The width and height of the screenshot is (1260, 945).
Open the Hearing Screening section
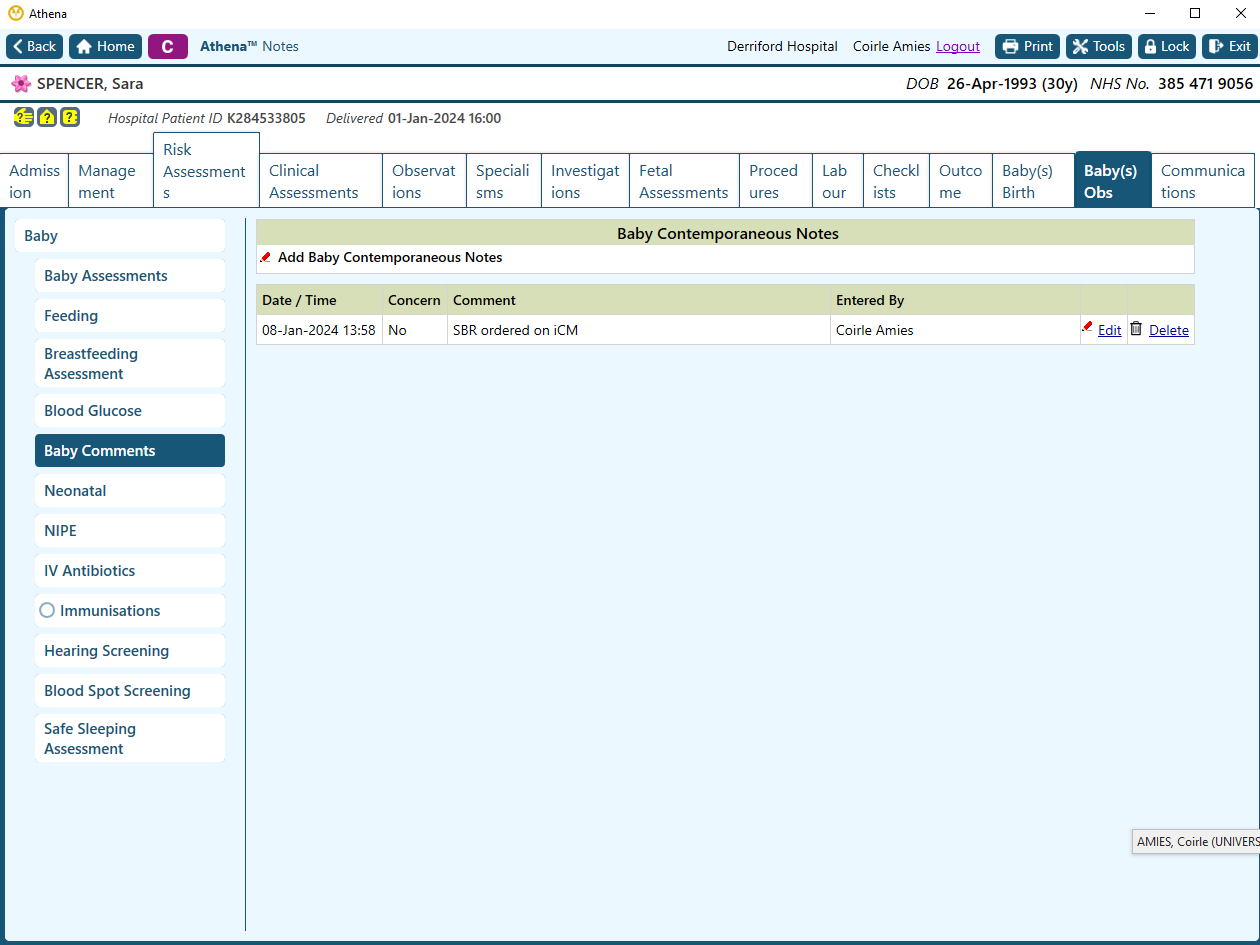130,651
